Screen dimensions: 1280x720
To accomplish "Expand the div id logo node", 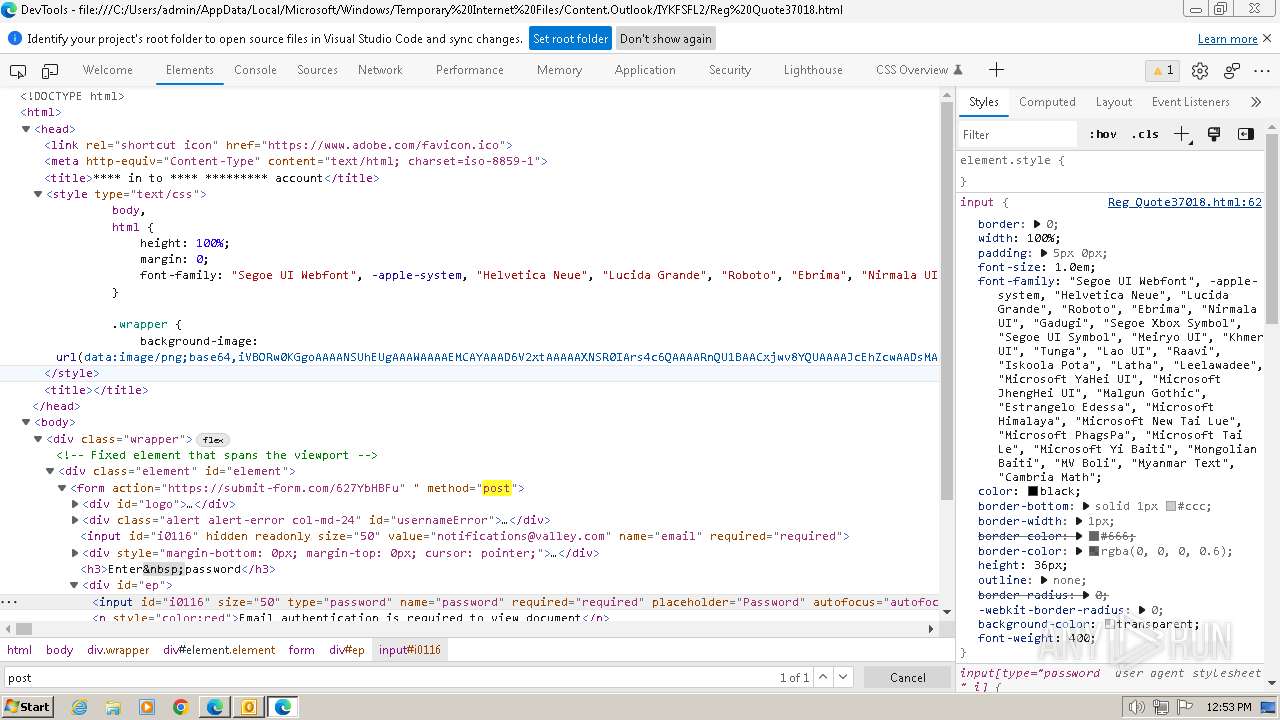I will (x=75, y=504).
